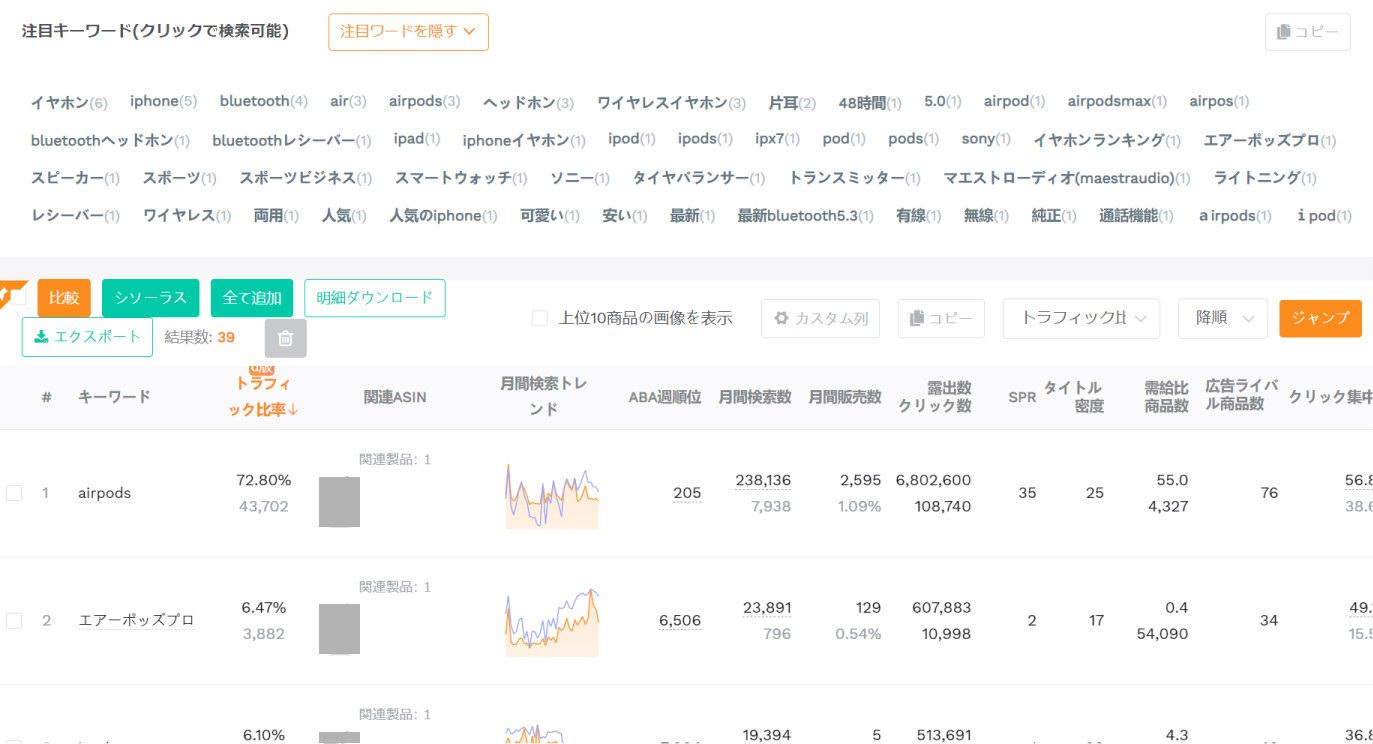
Task: Select the エアーポッズプロ row checkbox
Action: (14, 620)
